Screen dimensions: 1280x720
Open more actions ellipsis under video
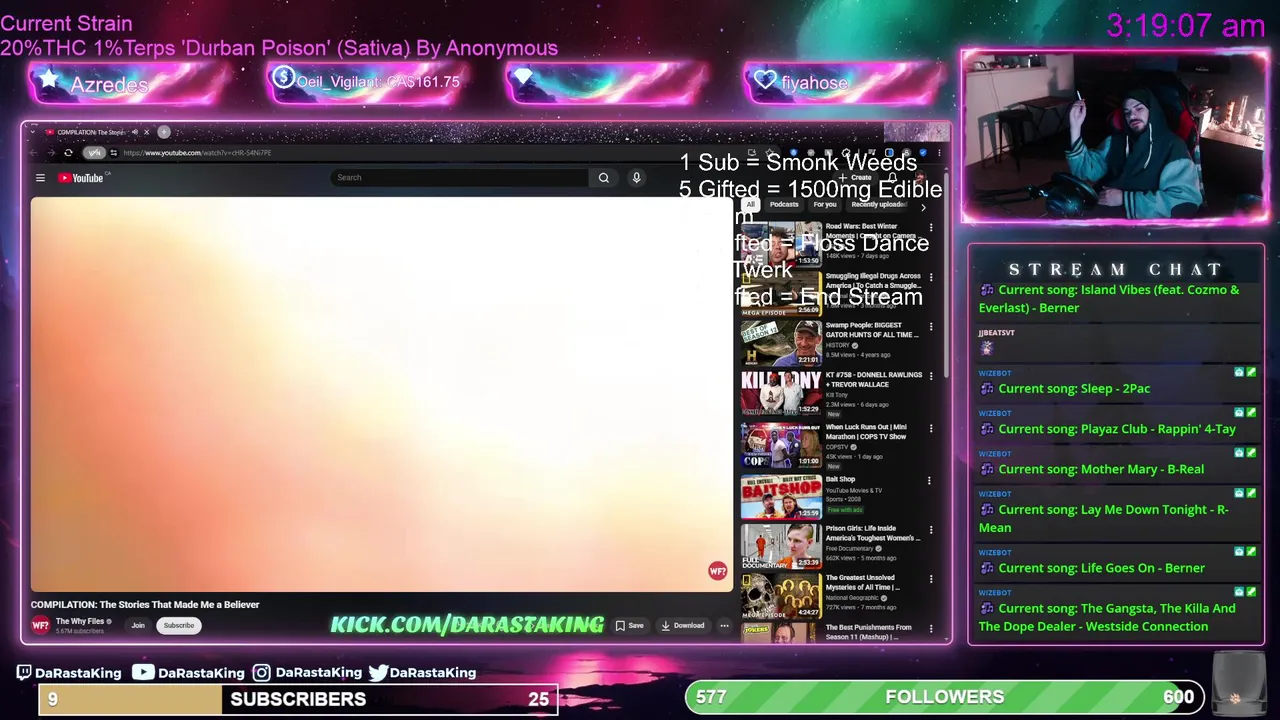pos(724,626)
